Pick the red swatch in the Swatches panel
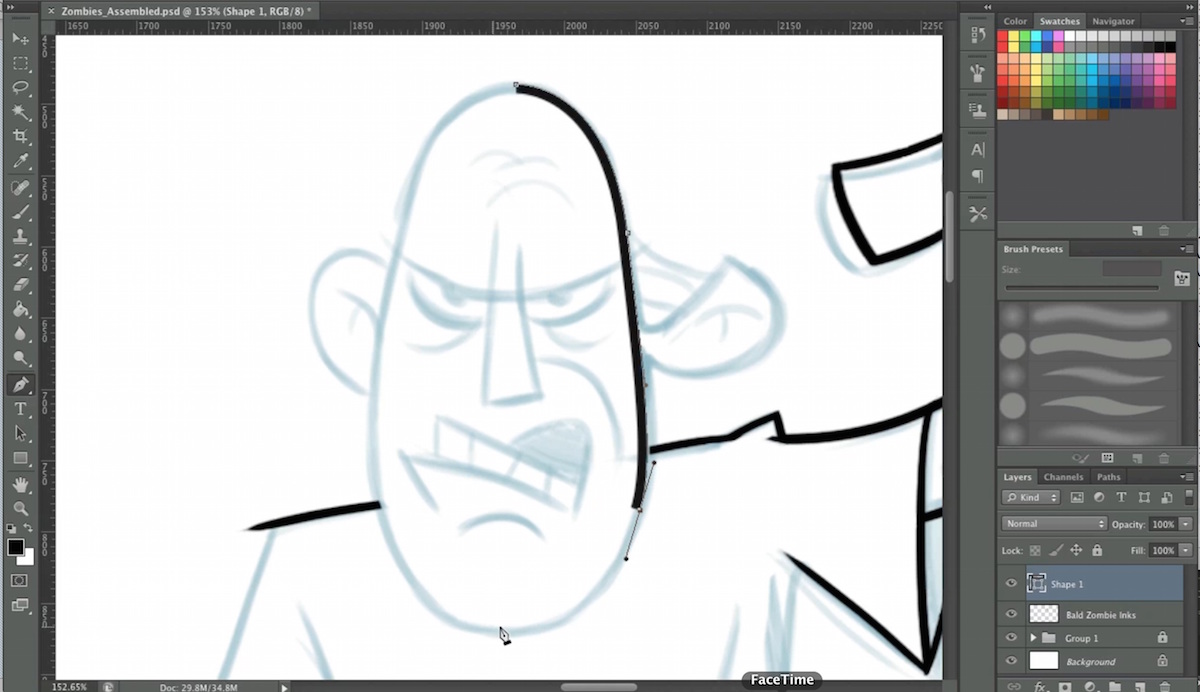The height and width of the screenshot is (692, 1200). (1003, 35)
